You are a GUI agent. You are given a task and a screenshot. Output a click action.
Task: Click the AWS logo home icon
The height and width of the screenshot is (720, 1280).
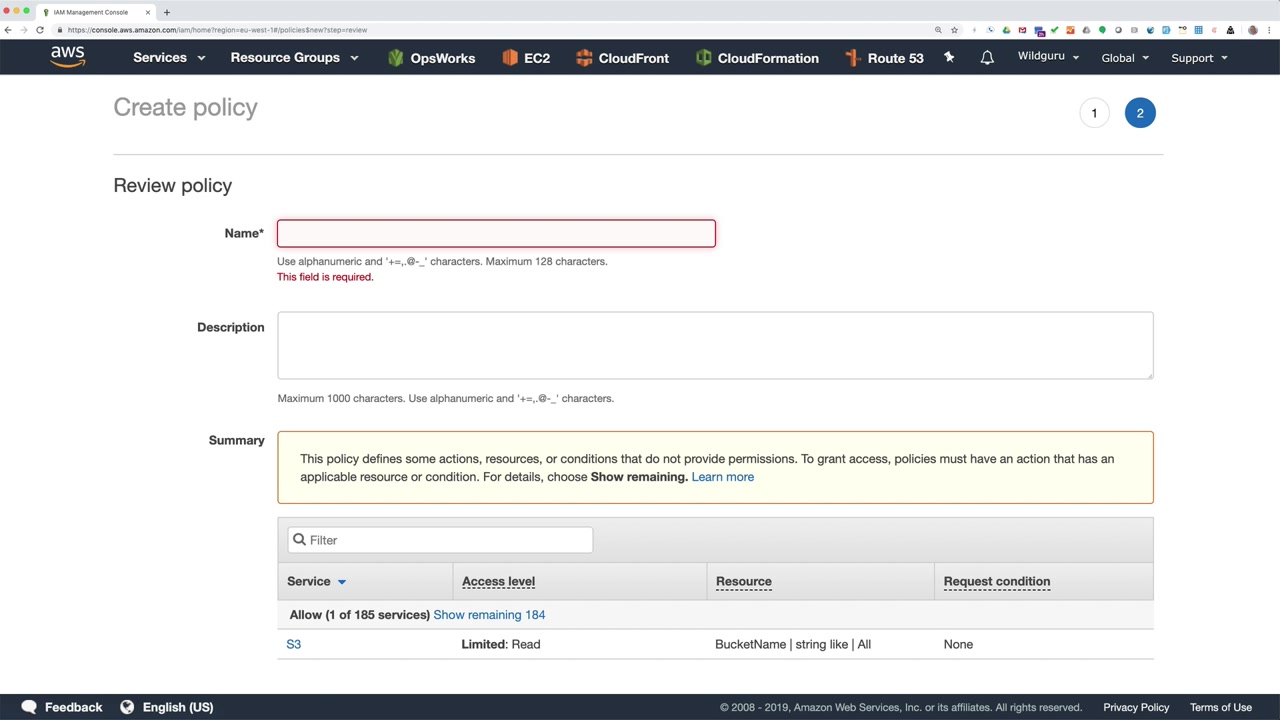click(x=68, y=57)
